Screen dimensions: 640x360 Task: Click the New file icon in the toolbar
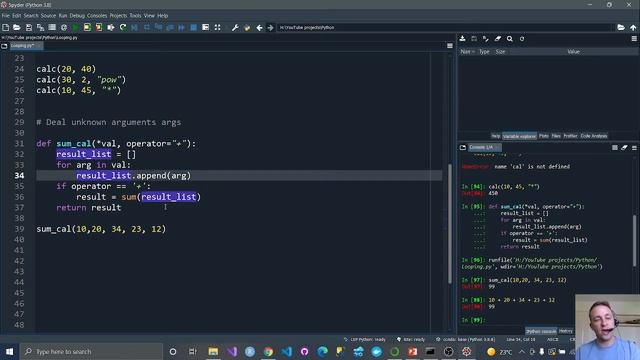[6, 28]
